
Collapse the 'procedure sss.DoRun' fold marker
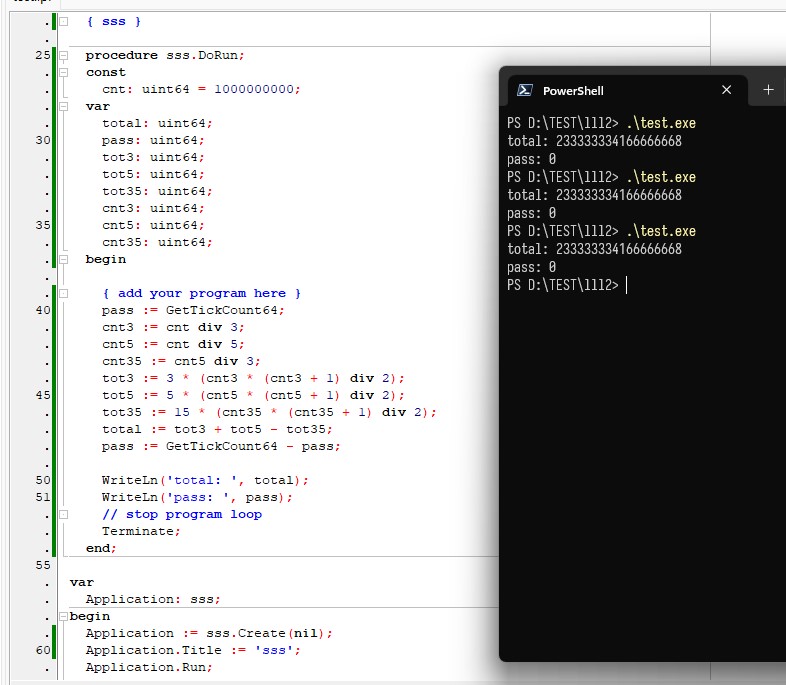64,55
